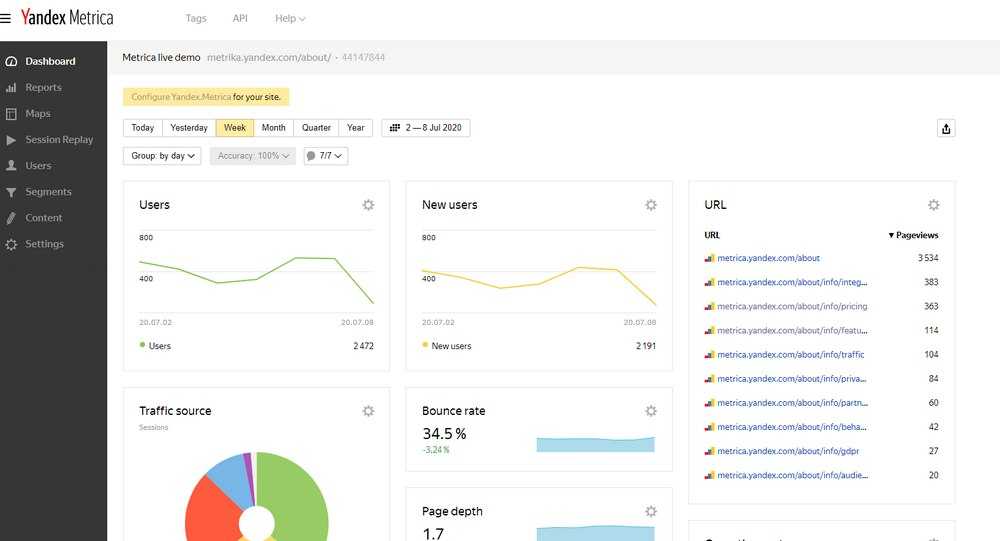This screenshot has width=1000, height=541.
Task: Go to Session Replay in sidebar
Action: [x=59, y=140]
